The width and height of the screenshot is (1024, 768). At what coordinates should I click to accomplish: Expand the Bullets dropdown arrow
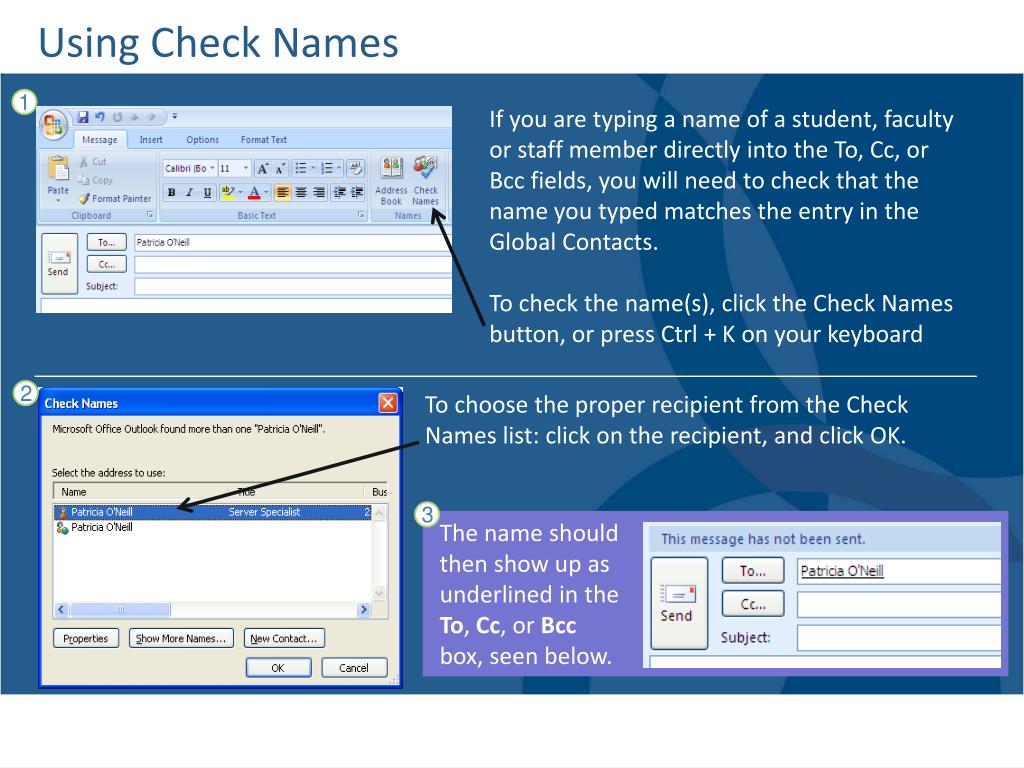tap(313, 168)
